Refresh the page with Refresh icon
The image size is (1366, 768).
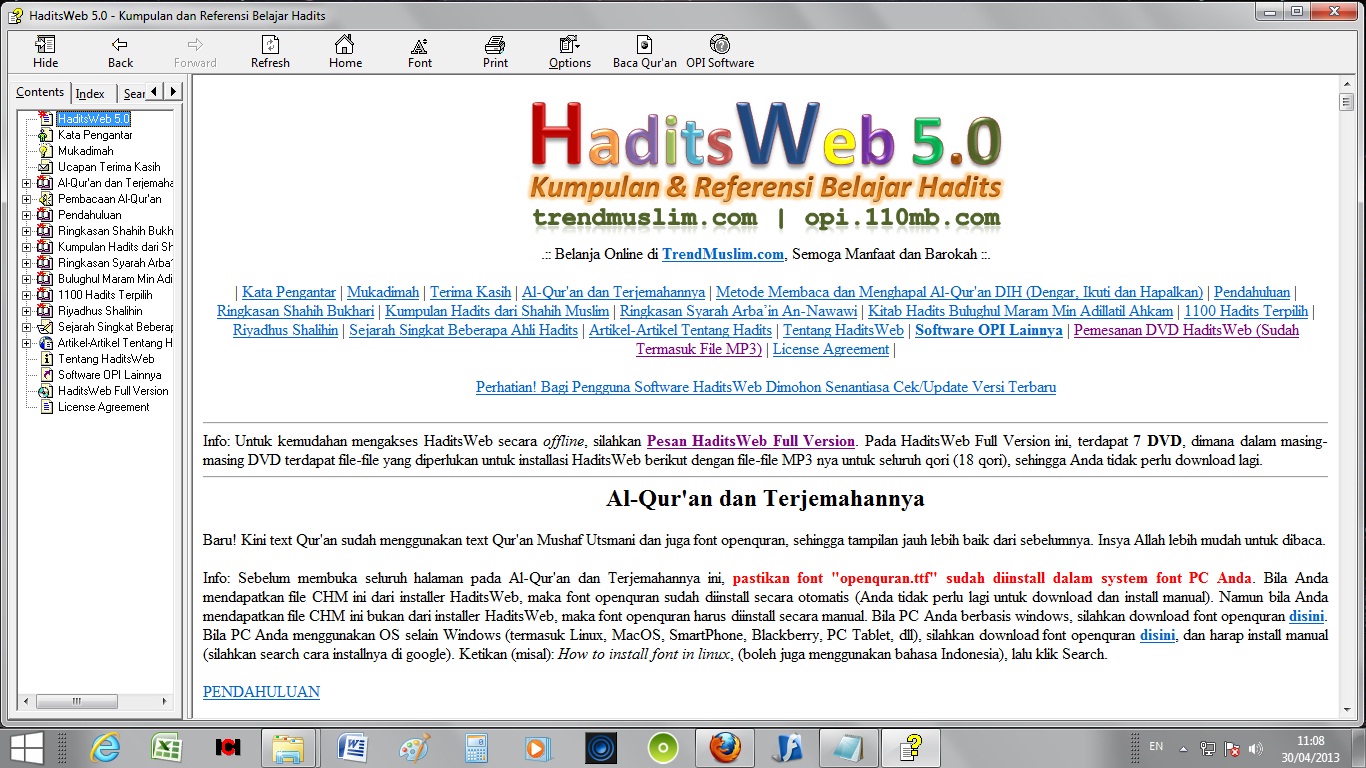click(270, 52)
